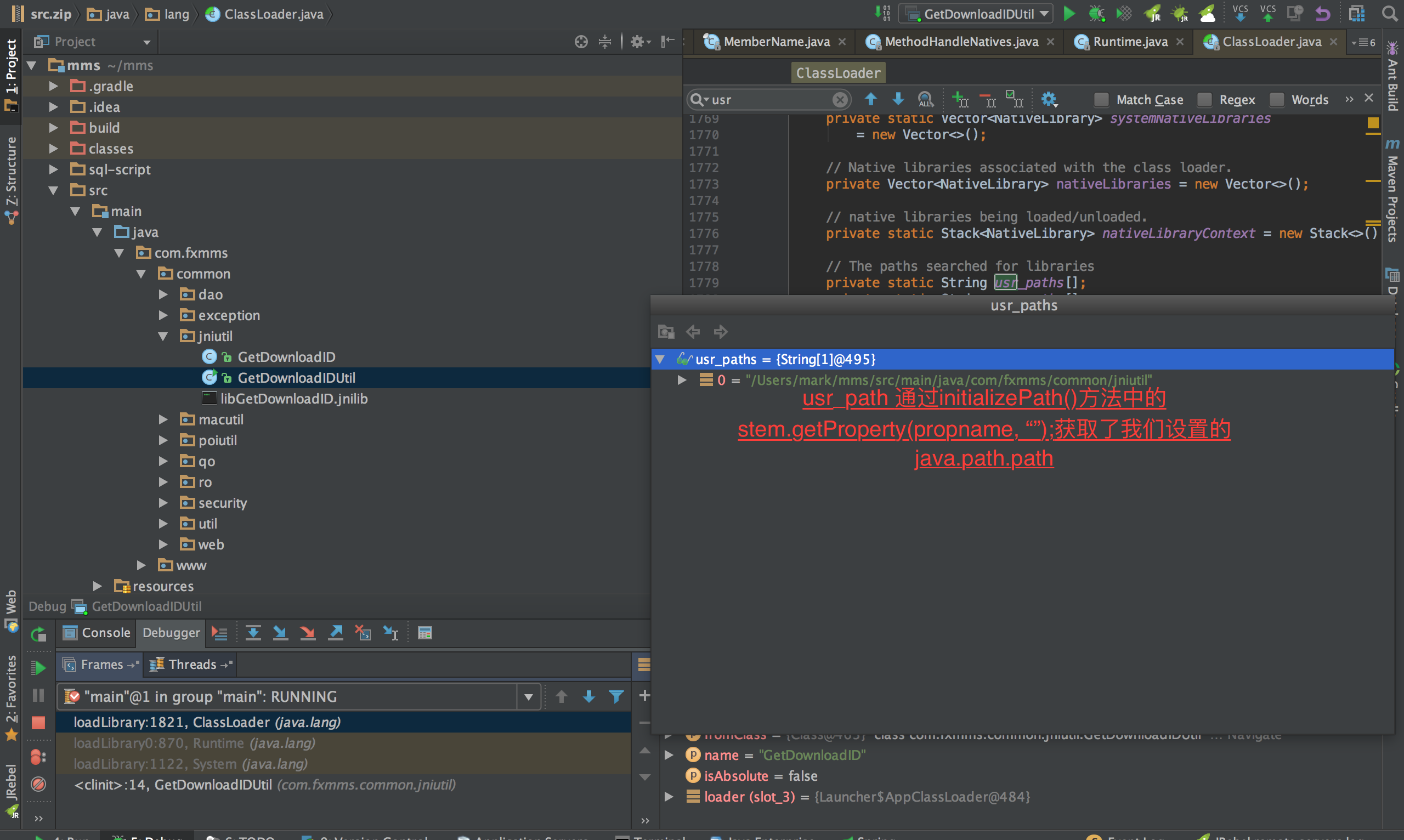The width and height of the screenshot is (1404, 840).
Task: Open the Structure tool window
Action: 12,180
